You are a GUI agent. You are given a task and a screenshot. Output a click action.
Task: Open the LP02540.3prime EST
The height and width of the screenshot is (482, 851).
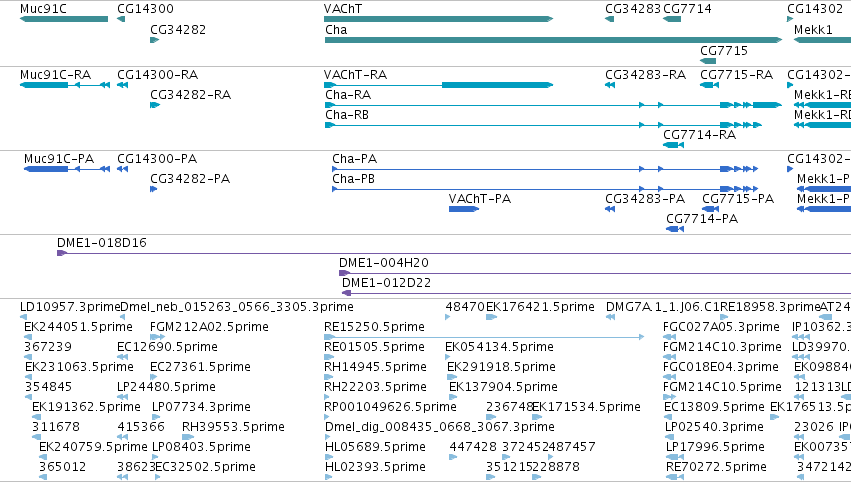(670, 437)
